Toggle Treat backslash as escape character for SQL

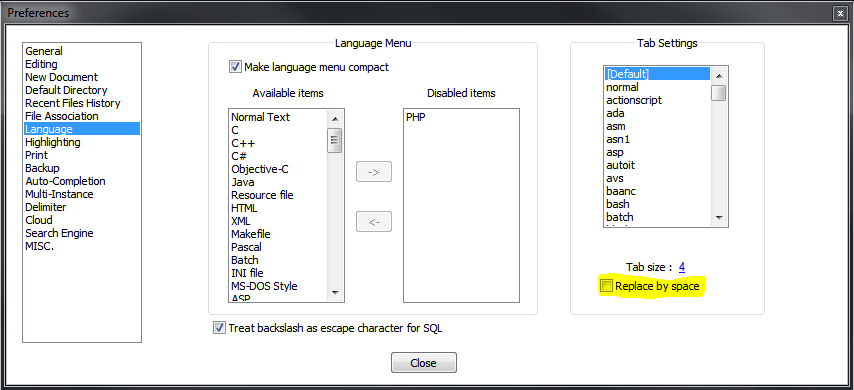tap(219, 328)
